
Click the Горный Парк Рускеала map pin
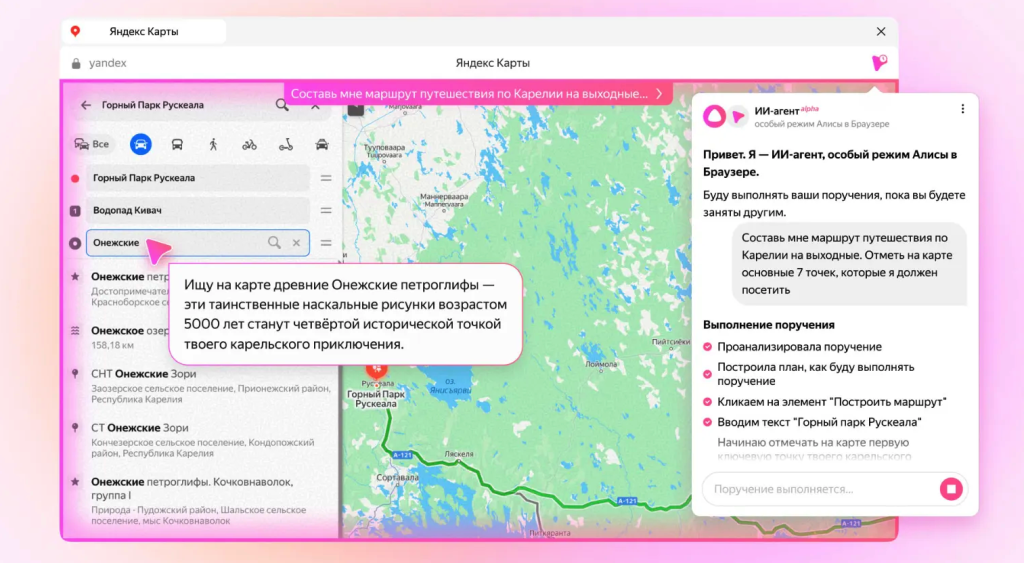tap(379, 371)
